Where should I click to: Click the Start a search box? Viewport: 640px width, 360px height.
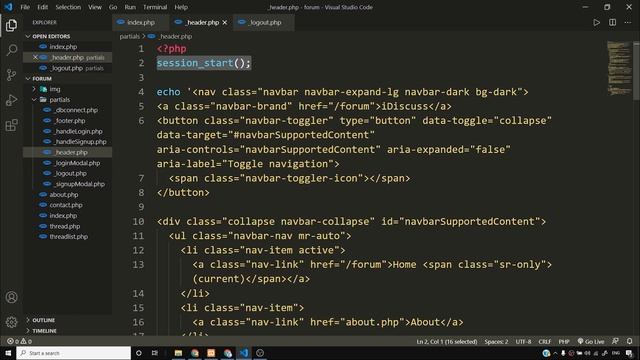pos(73,353)
